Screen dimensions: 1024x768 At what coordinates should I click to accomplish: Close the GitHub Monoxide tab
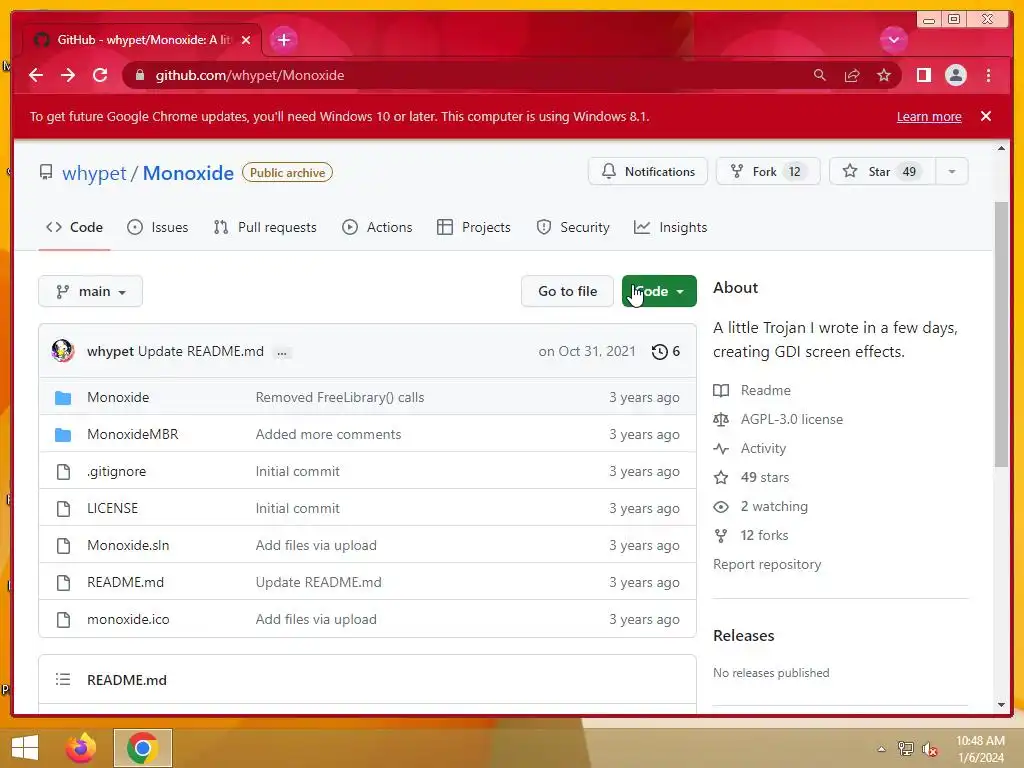[246, 40]
